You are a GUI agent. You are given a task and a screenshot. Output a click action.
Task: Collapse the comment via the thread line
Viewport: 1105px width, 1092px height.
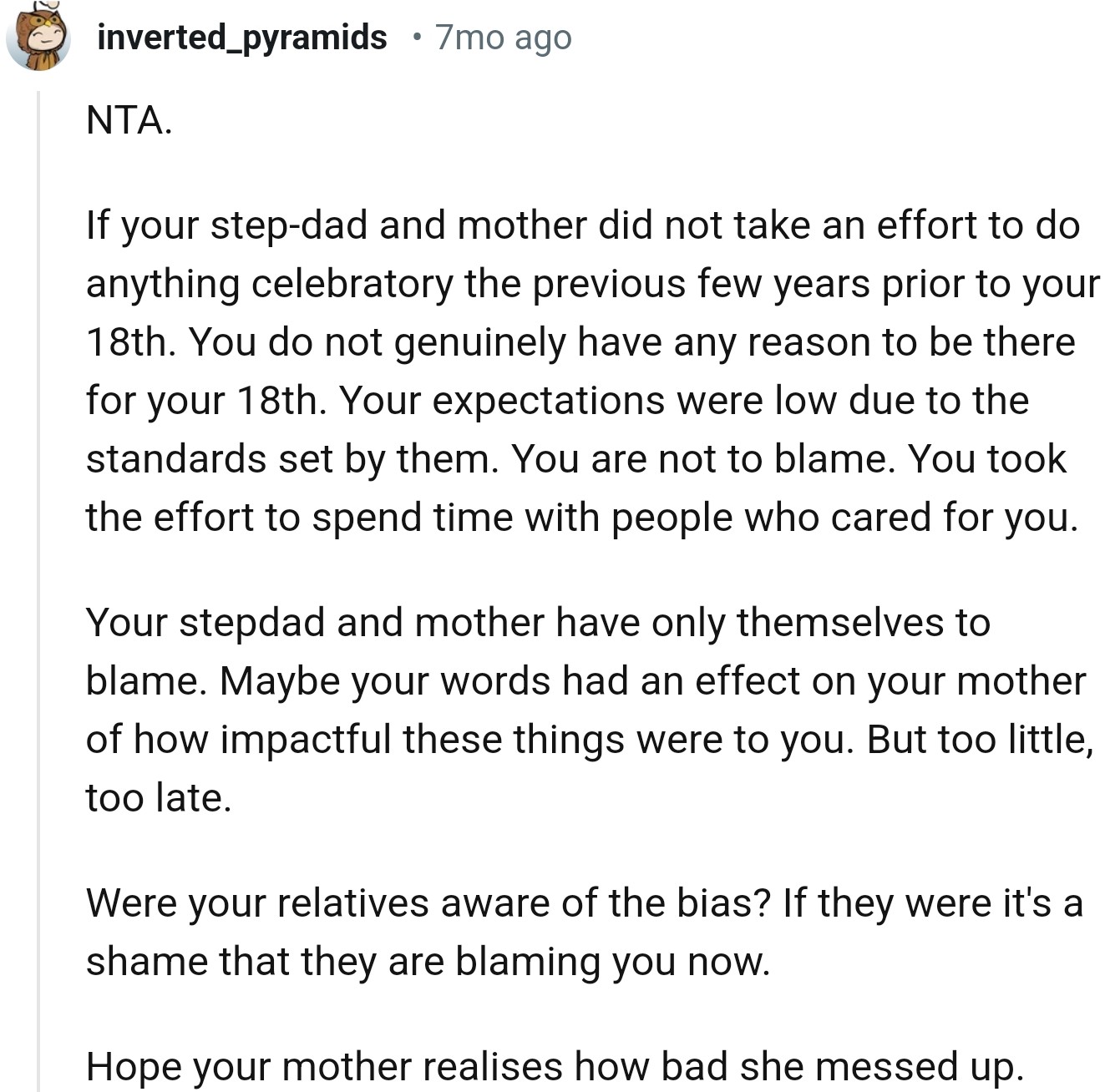click(38, 584)
